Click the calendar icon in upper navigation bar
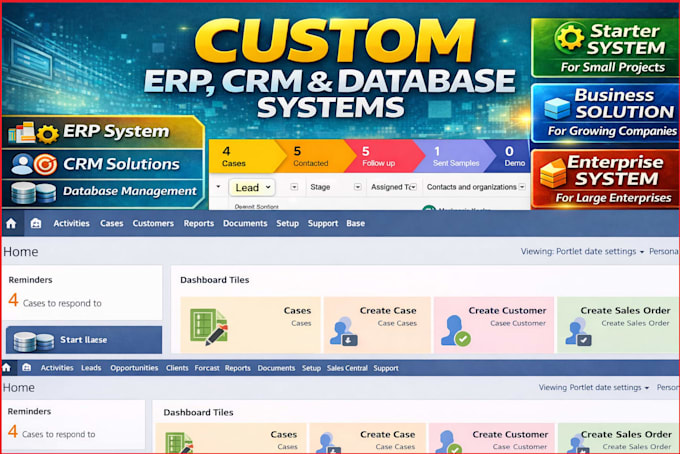The image size is (680, 454). click(36, 223)
